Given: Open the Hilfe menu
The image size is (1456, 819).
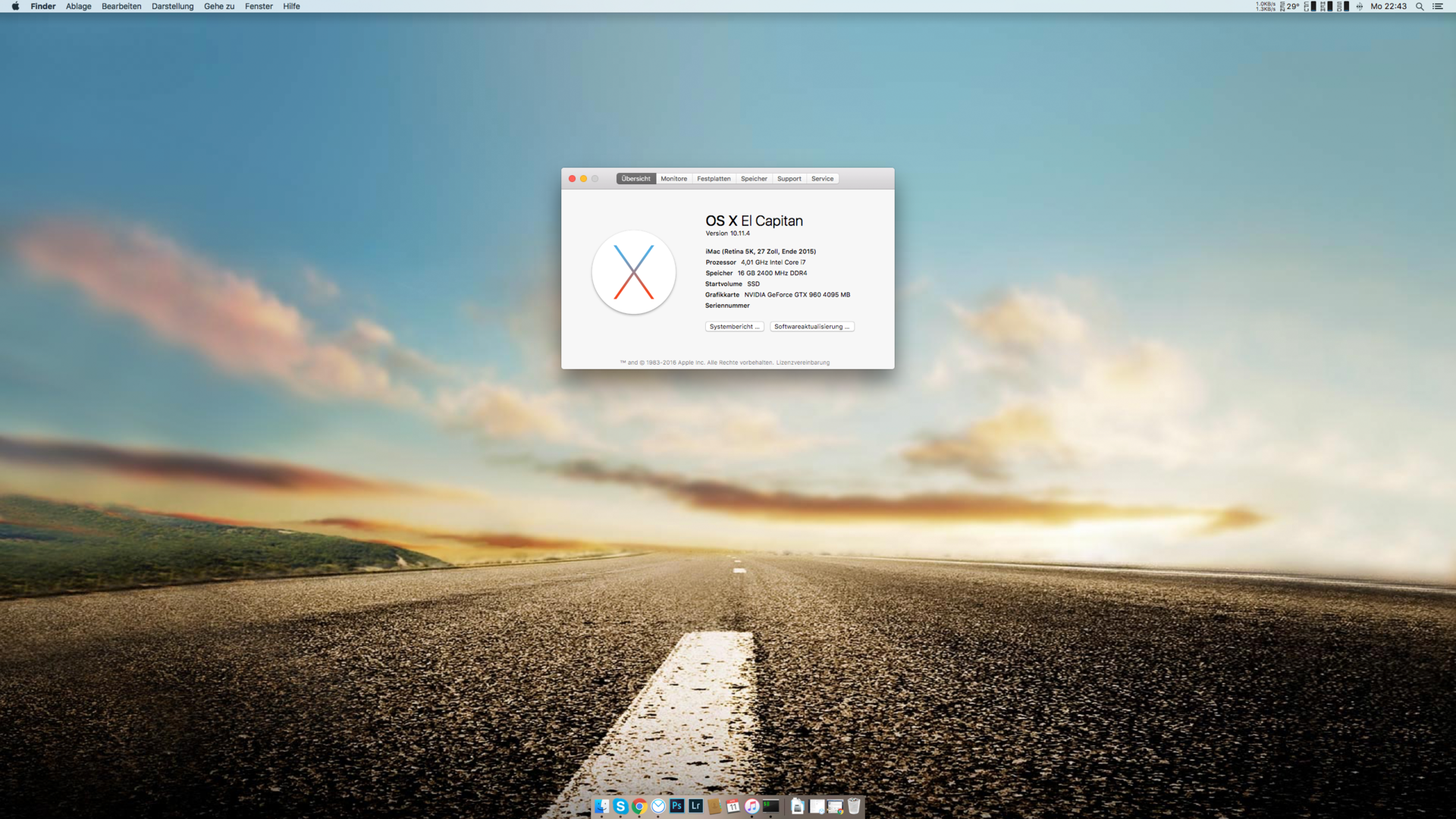Looking at the screenshot, I should (291, 6).
